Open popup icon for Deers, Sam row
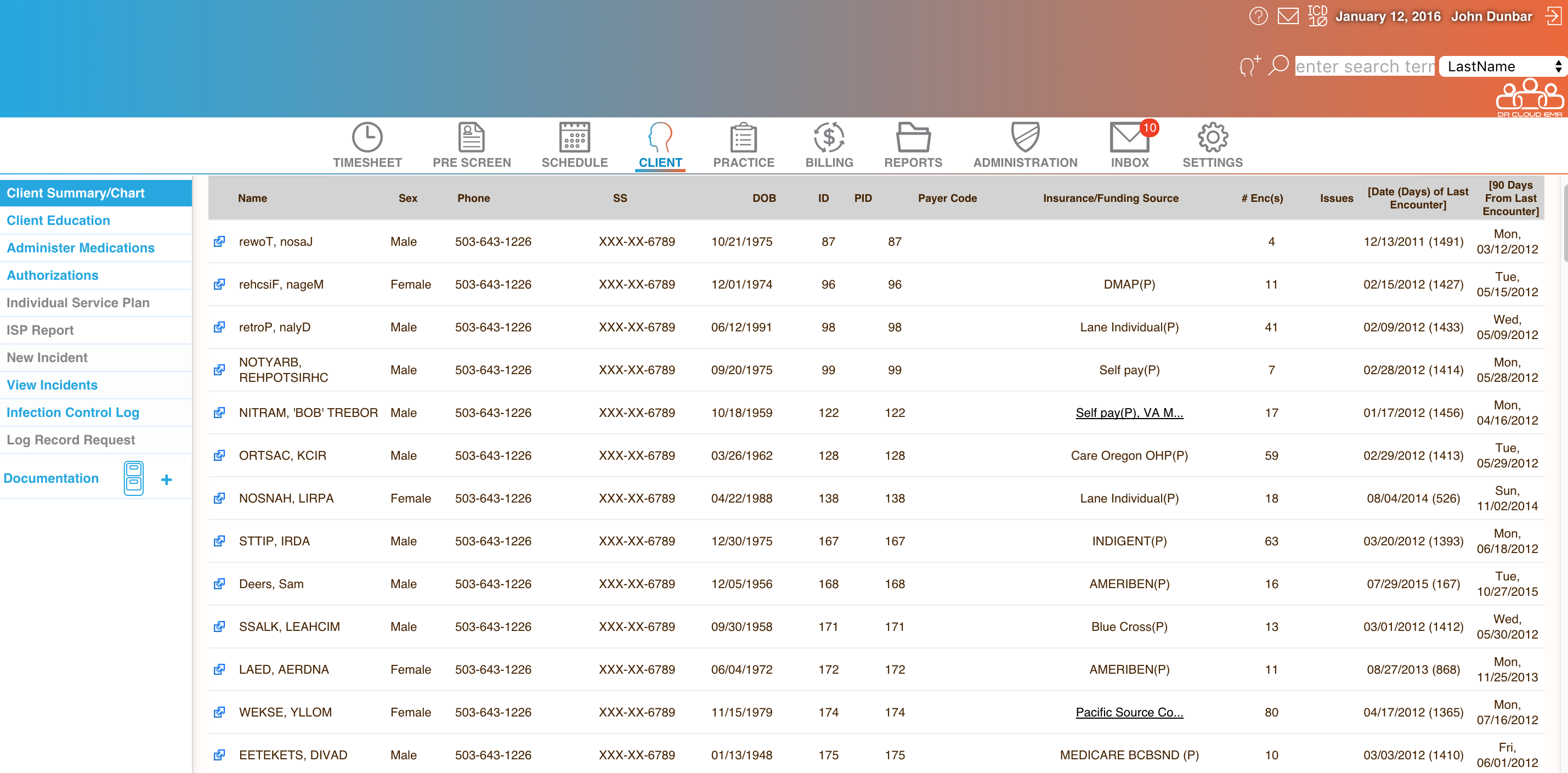The height and width of the screenshot is (773, 1568). [219, 584]
